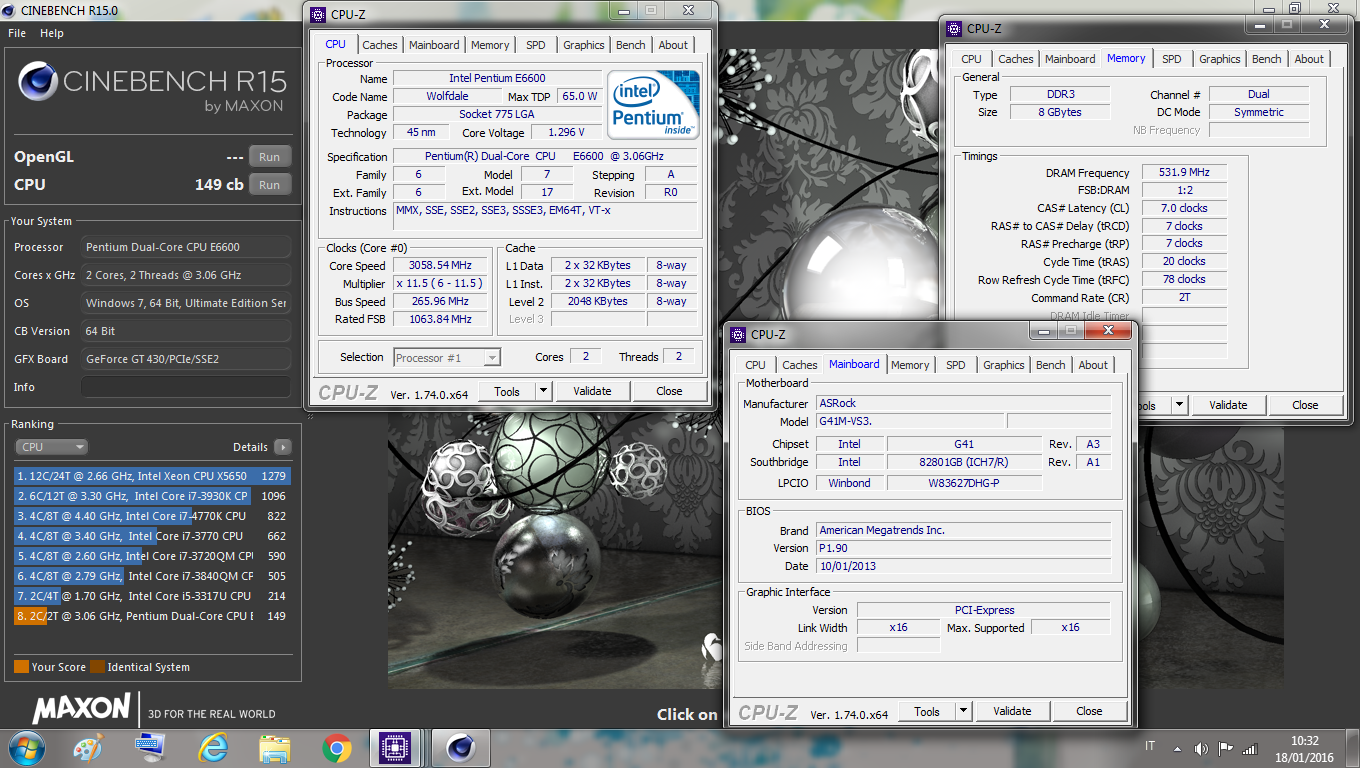Open Graphics tab in CPU window

(x=584, y=45)
